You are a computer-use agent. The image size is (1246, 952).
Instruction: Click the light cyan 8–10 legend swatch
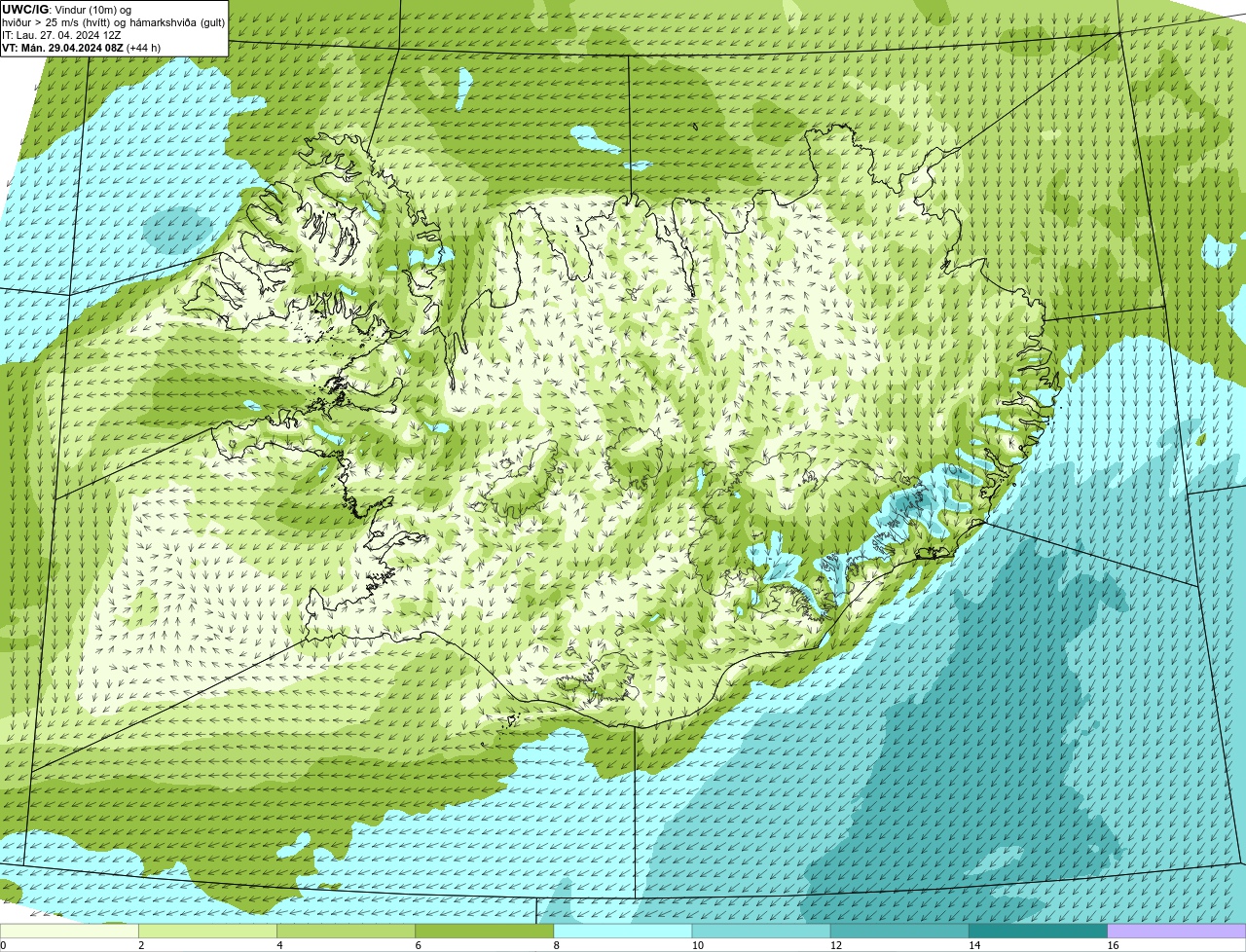click(623, 931)
